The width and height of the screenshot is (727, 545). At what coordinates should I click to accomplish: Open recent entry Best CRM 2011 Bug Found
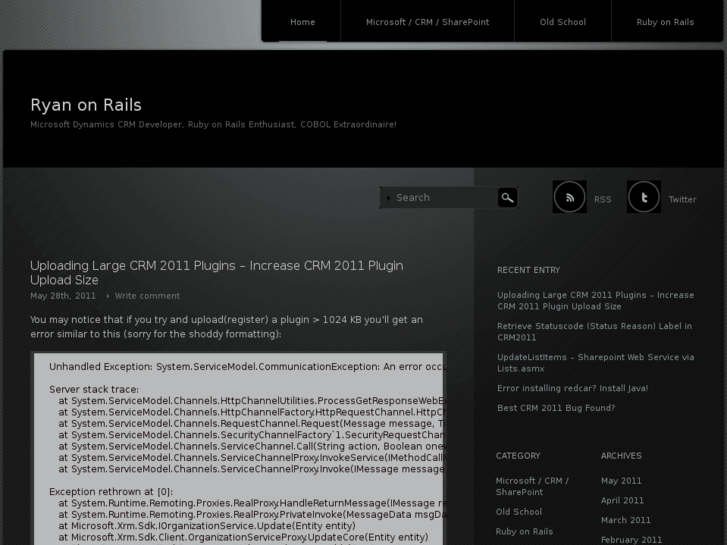[x=556, y=408]
